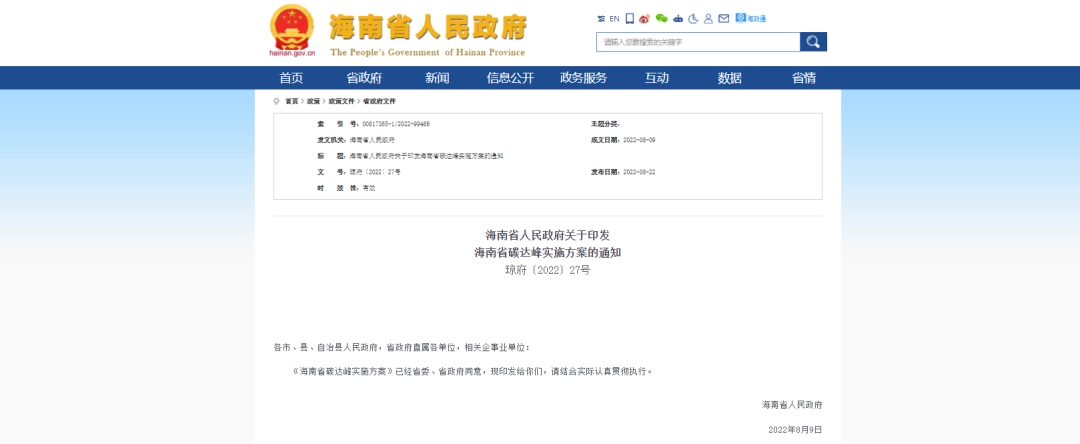Go to 政务服务 in navigation bar
Image resolution: width=1080 pixels, height=444 pixels.
pyautogui.click(x=583, y=78)
